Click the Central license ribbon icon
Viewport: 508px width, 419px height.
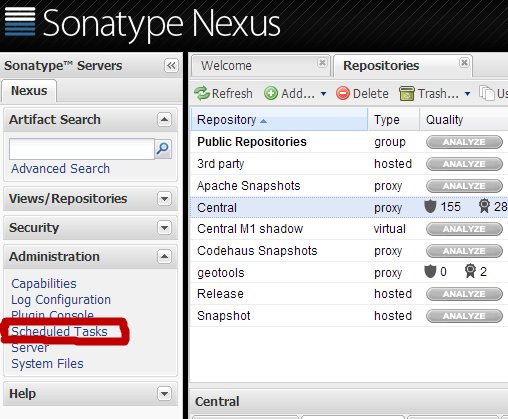[x=484, y=206]
